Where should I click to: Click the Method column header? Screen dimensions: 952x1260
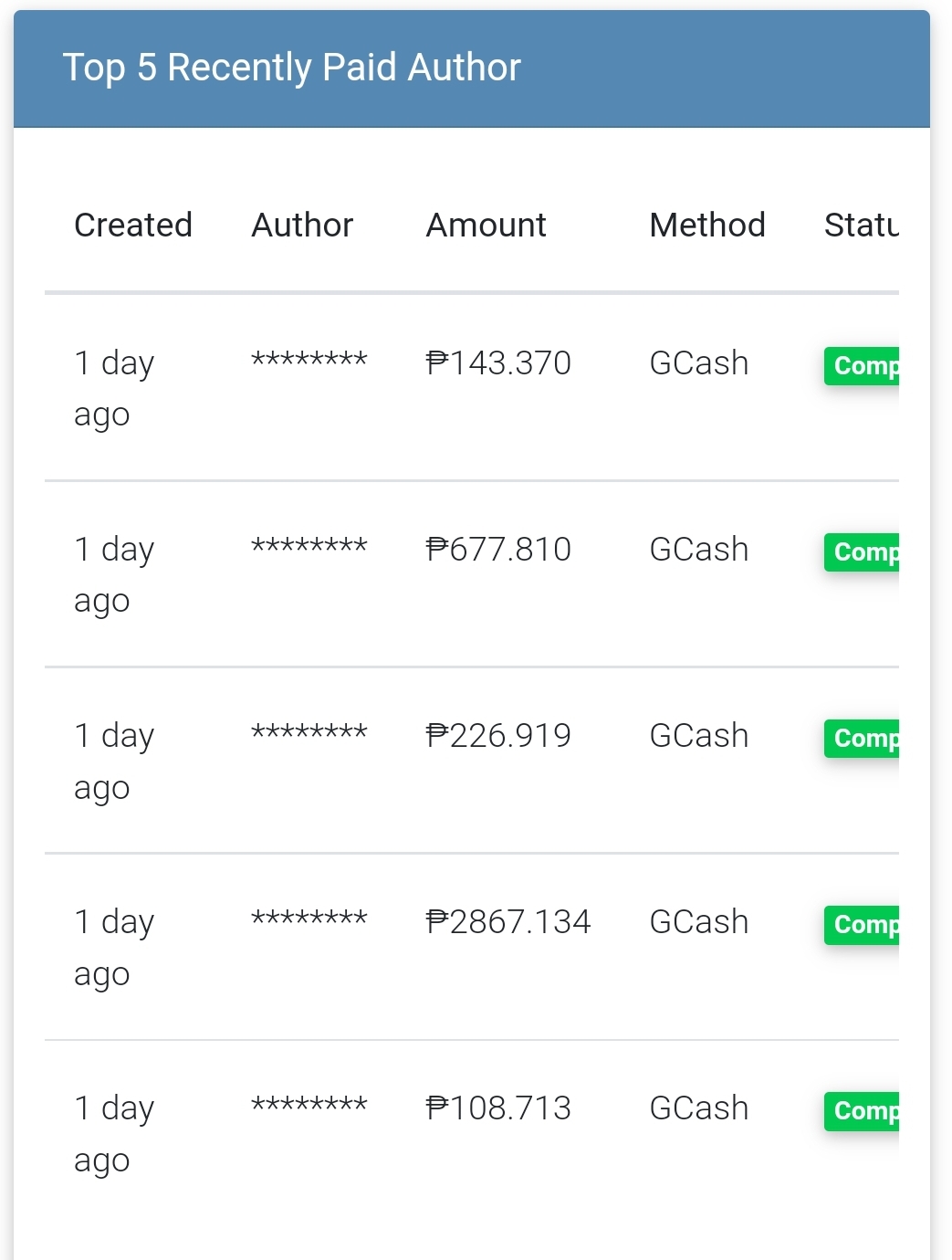tap(707, 226)
